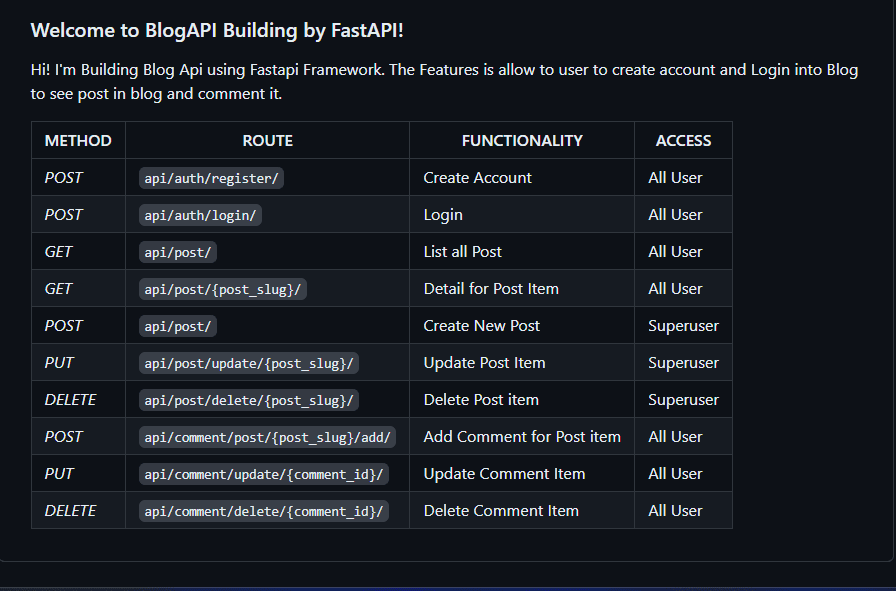Image resolution: width=896 pixels, height=591 pixels.
Task: Click the api/auth/register/ route code
Action: point(211,178)
